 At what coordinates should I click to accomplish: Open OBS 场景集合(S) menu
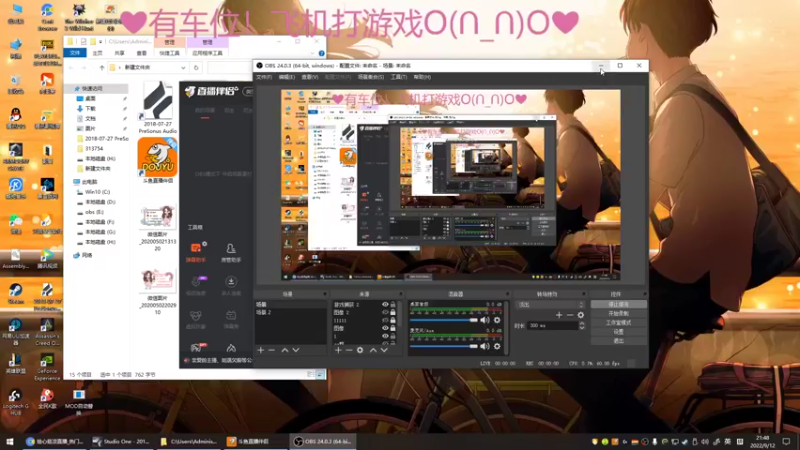(x=371, y=77)
